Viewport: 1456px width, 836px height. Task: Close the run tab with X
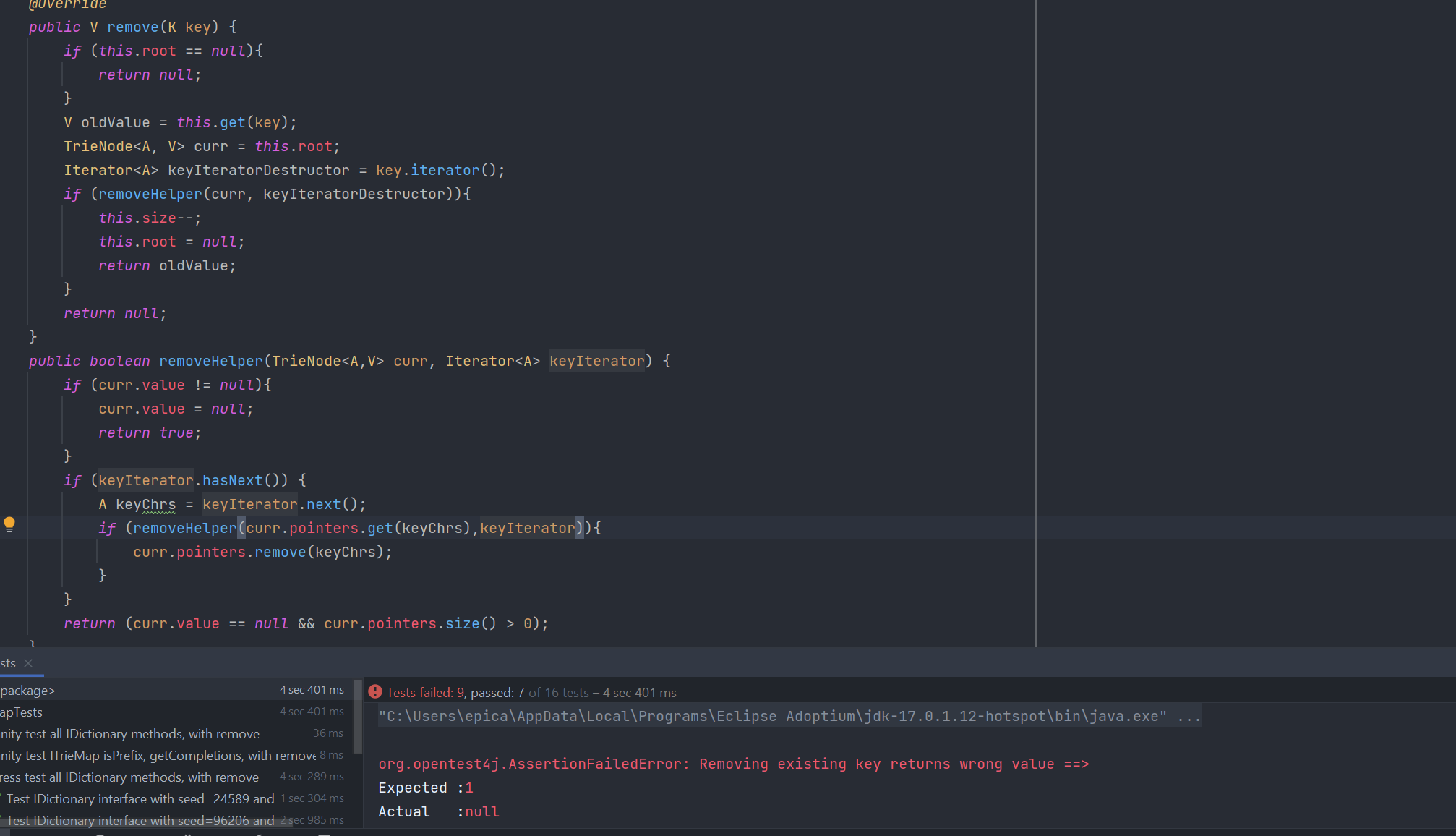(x=28, y=663)
